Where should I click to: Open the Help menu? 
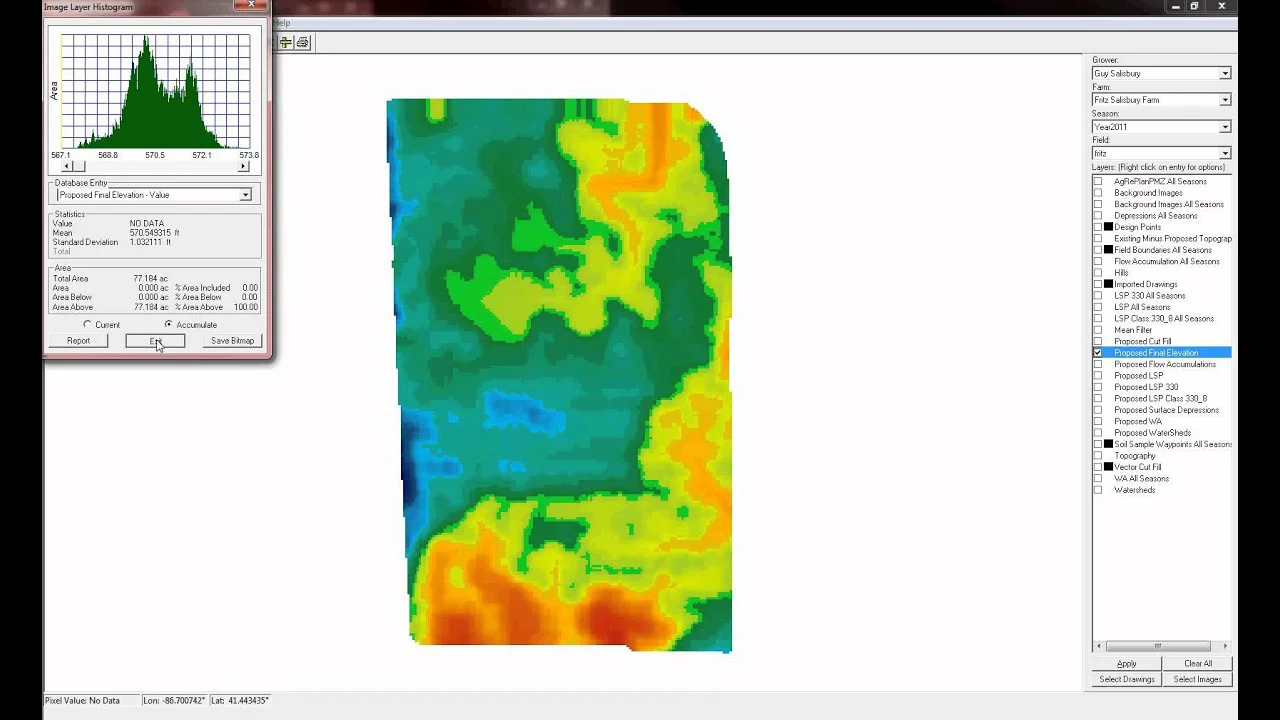click(282, 23)
